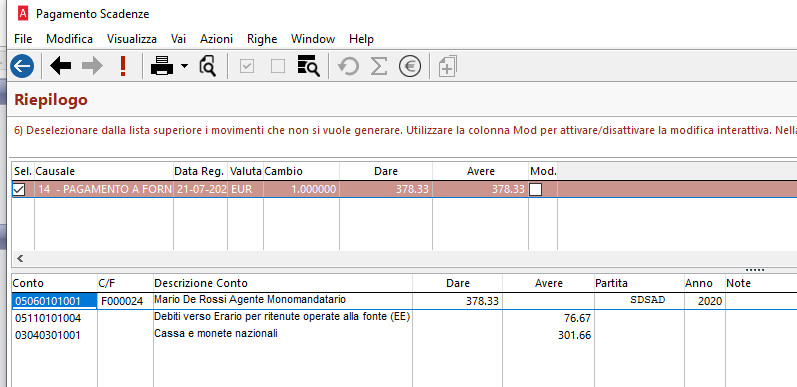
Task: Uncheck the Sel. box for PAGAMENTO A FORN row
Action: tap(19, 190)
